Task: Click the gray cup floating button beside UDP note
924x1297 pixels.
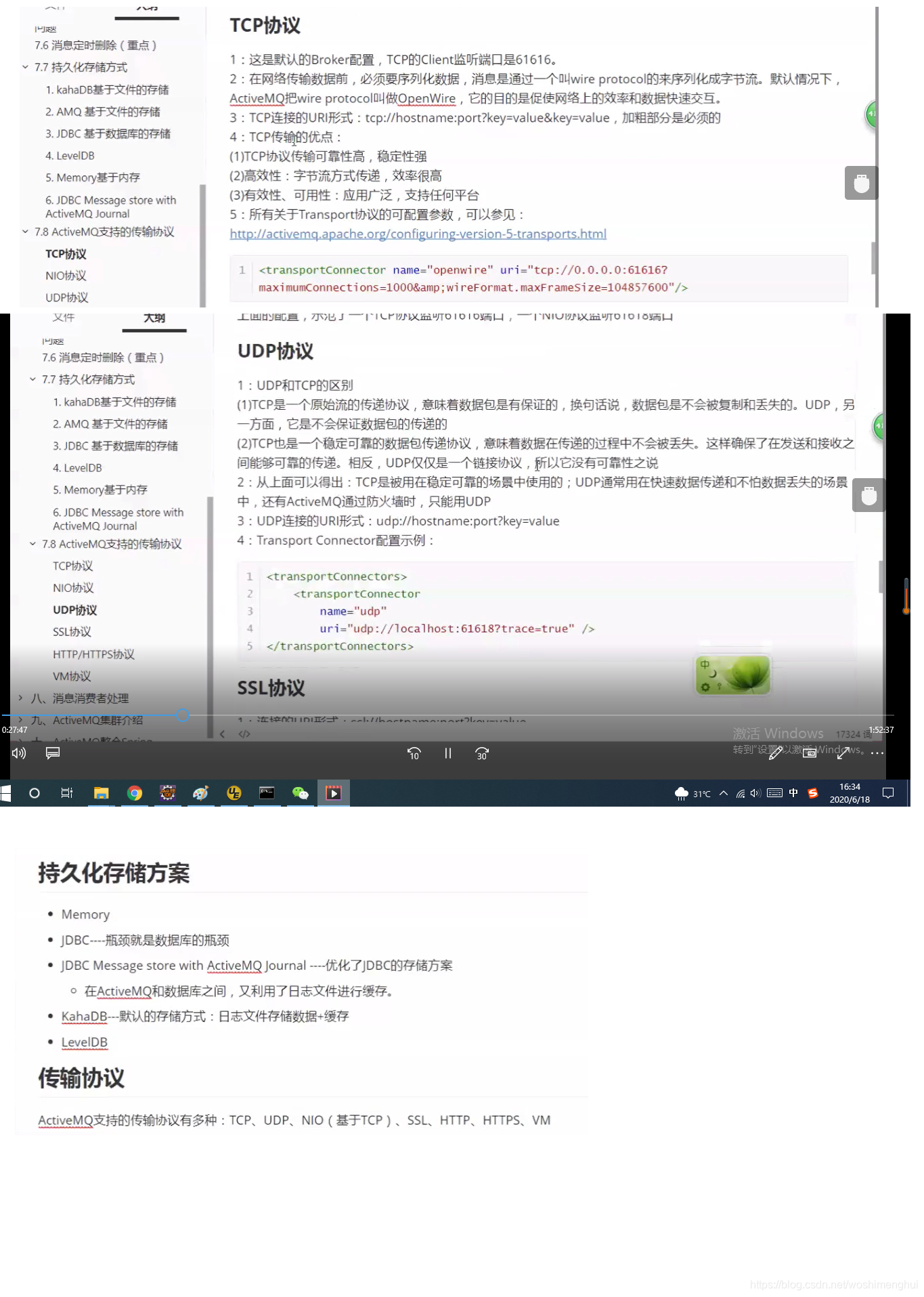Action: [x=869, y=495]
